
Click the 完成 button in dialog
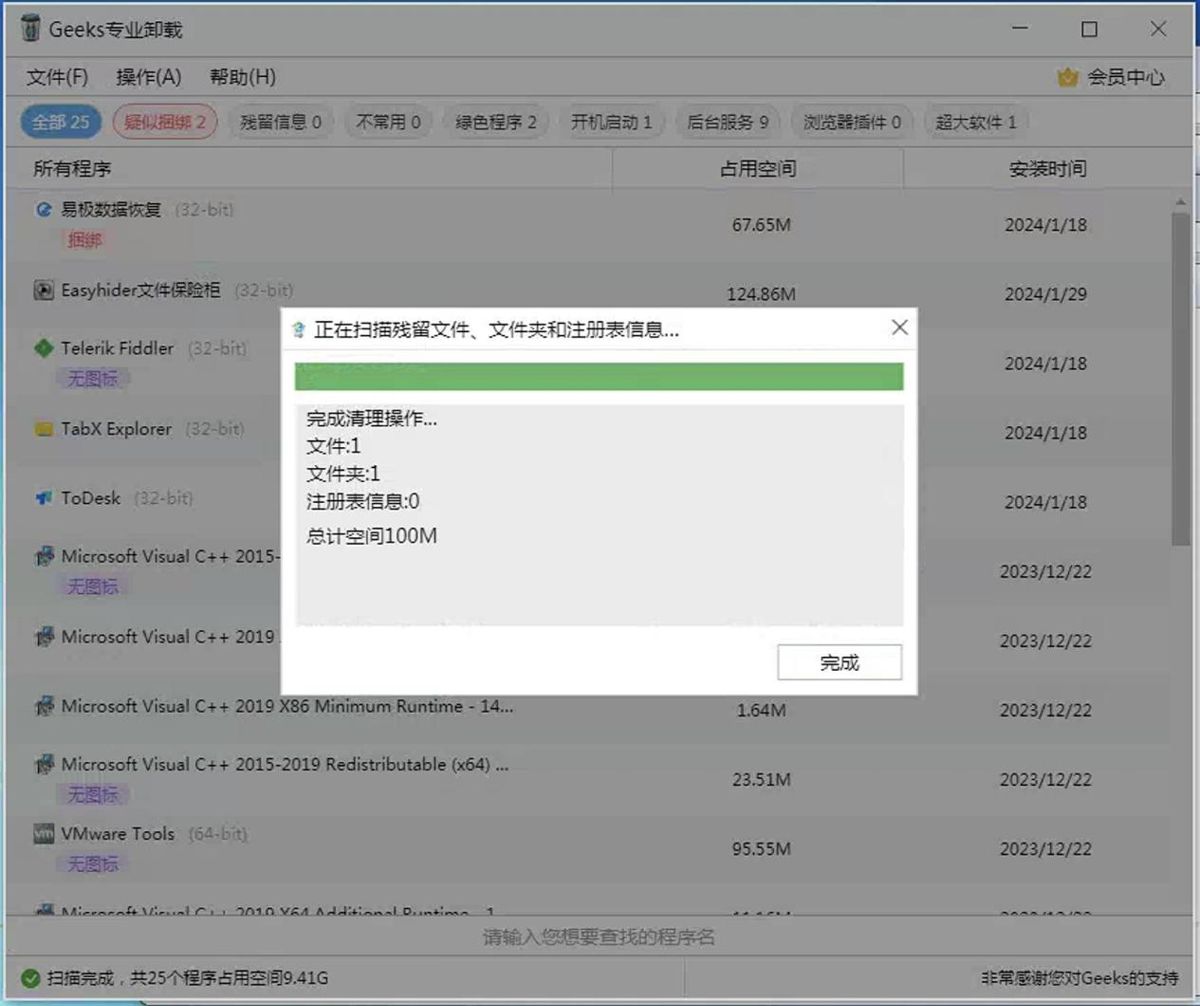point(839,662)
